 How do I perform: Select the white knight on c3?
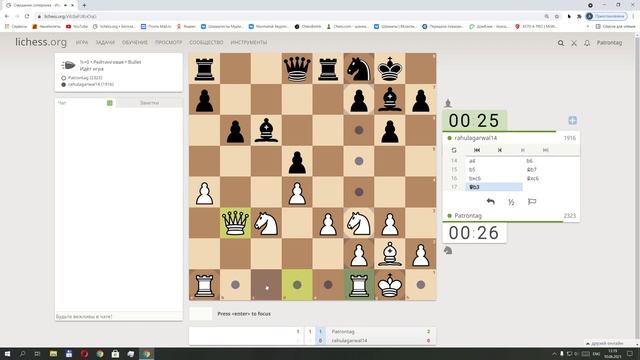[266, 223]
